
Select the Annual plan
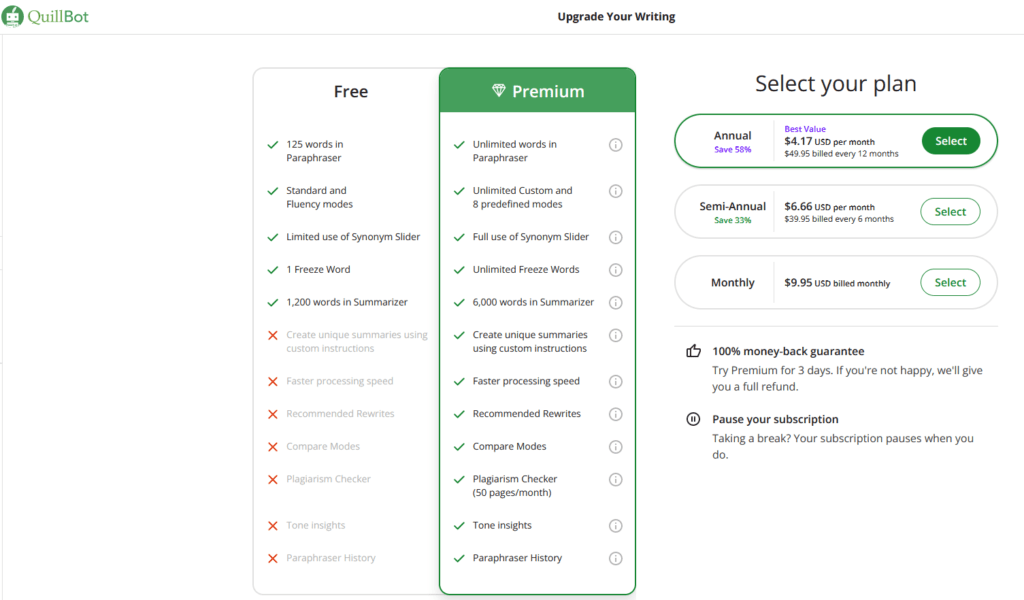pos(950,141)
